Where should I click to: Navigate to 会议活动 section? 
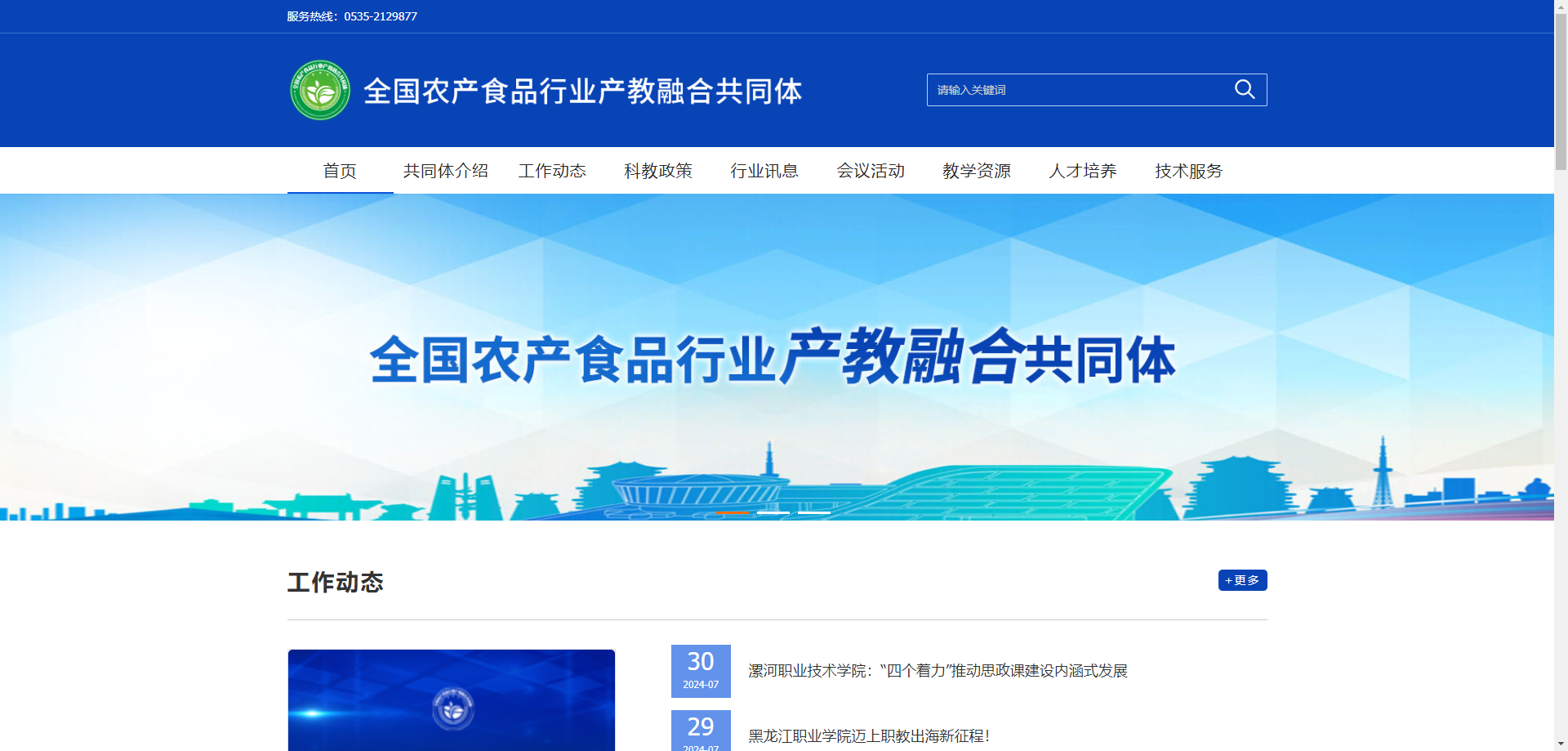point(871,171)
